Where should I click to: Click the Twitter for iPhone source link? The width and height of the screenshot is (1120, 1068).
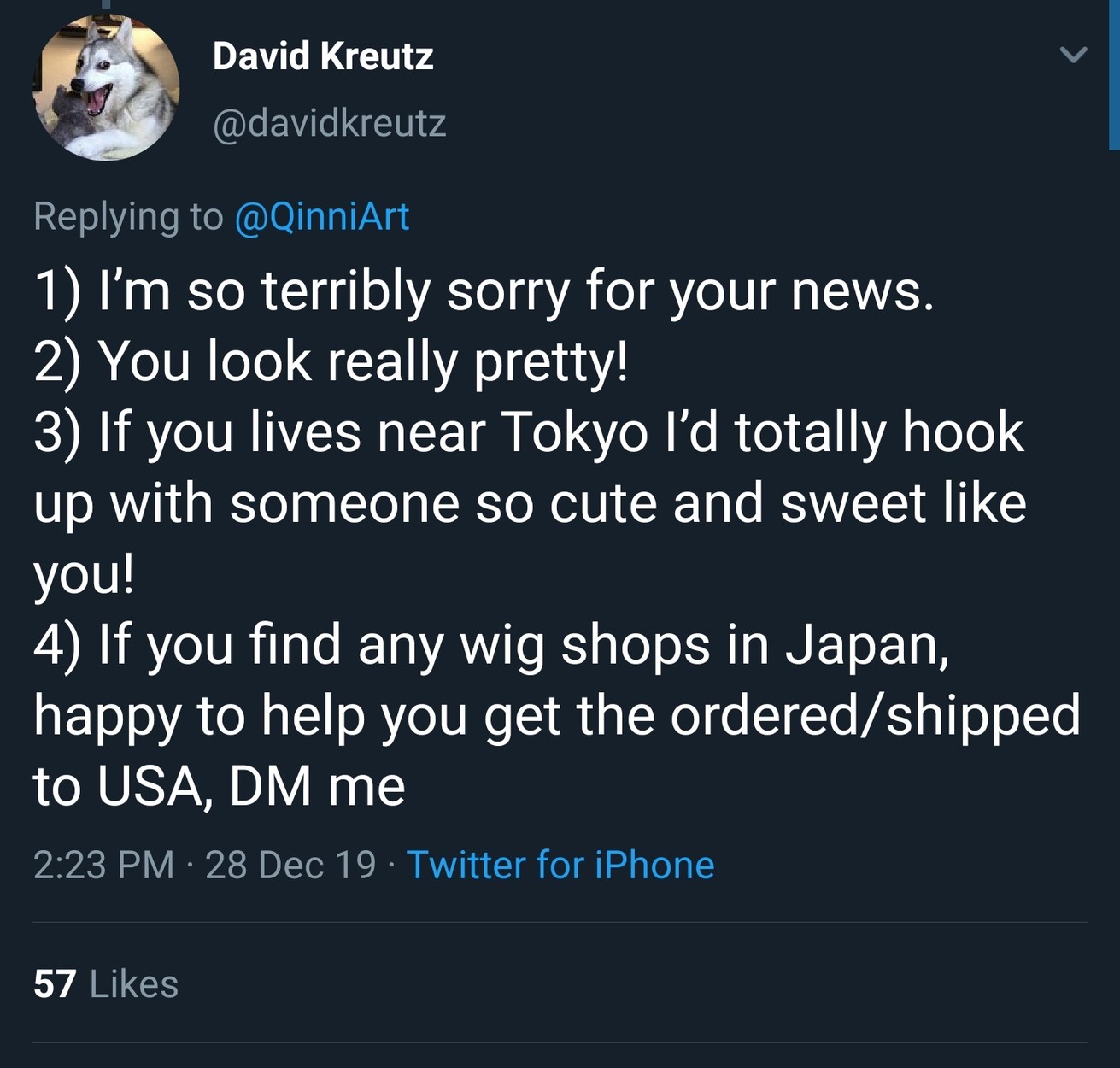click(560, 865)
